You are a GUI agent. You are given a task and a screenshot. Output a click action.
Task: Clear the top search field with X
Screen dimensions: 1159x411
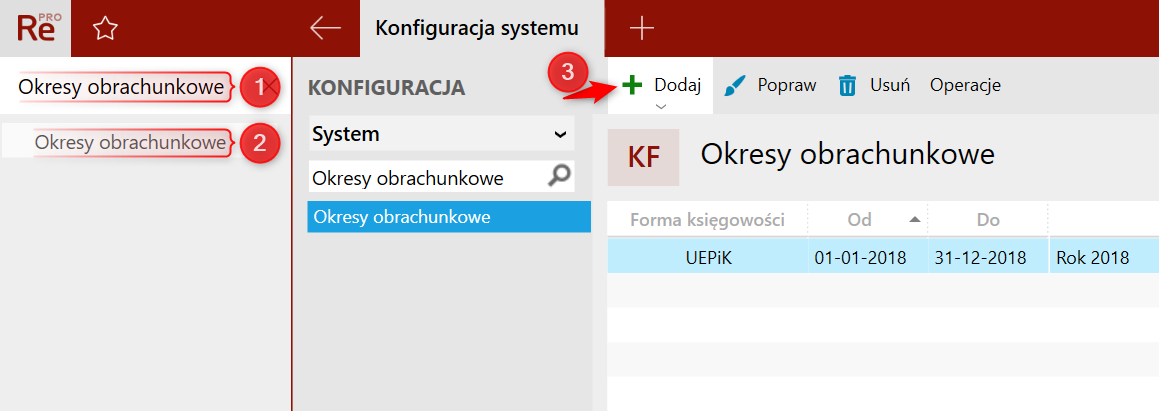pos(271,86)
